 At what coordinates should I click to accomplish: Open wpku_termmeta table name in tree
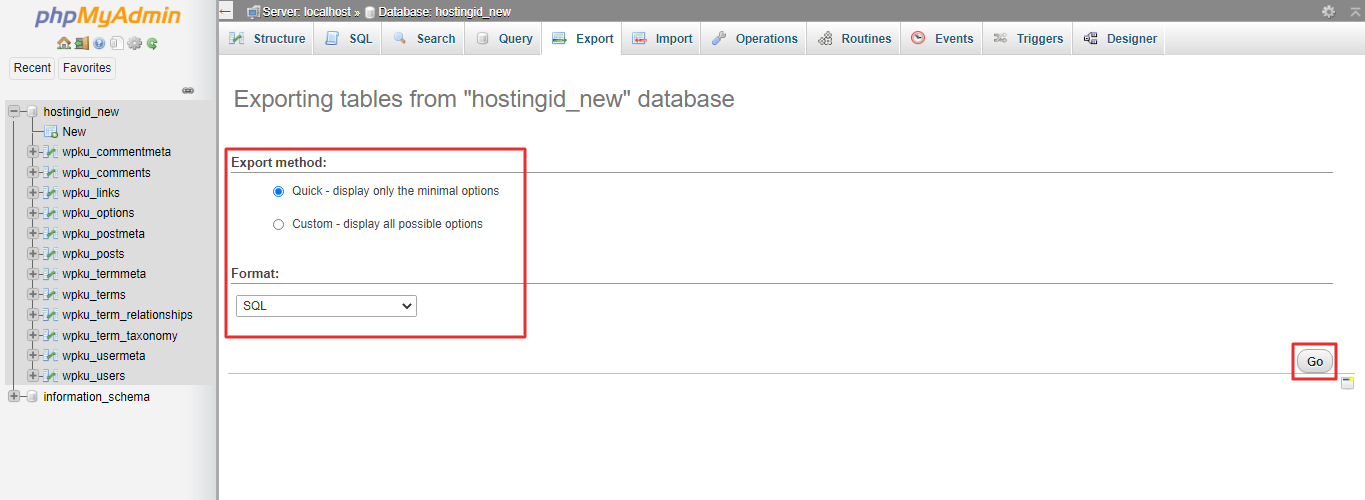104,274
